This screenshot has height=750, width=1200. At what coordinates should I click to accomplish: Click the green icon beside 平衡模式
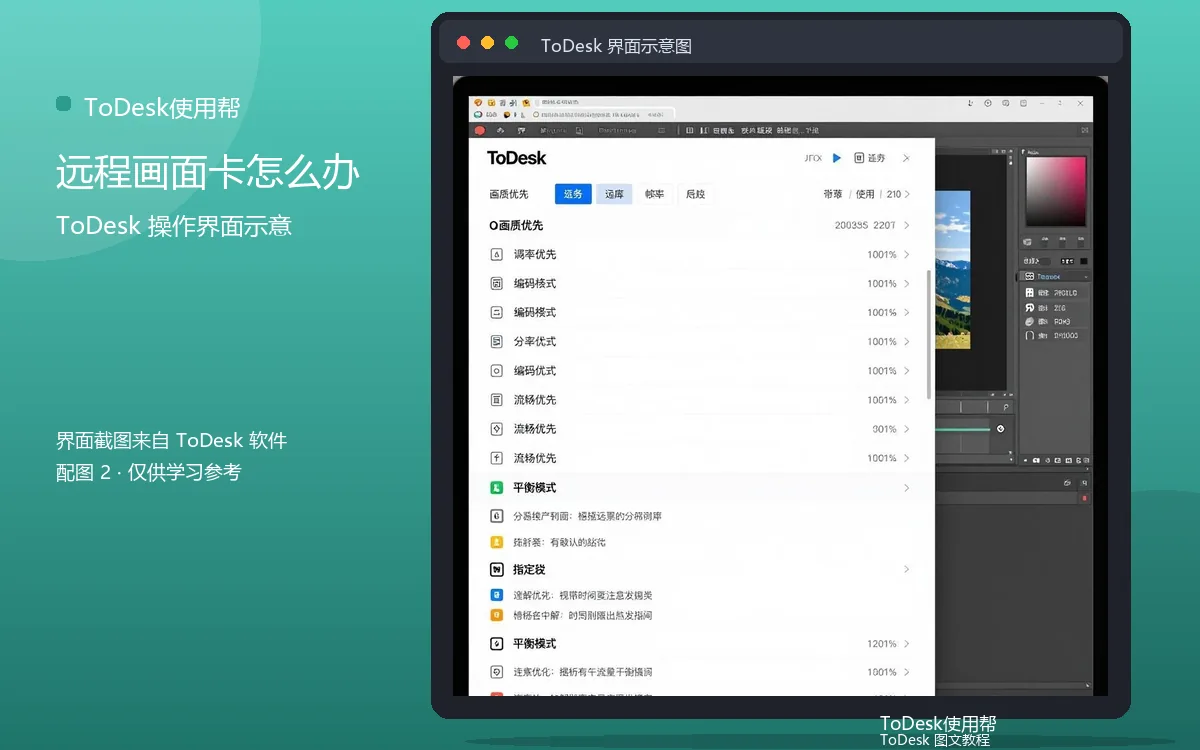click(496, 488)
